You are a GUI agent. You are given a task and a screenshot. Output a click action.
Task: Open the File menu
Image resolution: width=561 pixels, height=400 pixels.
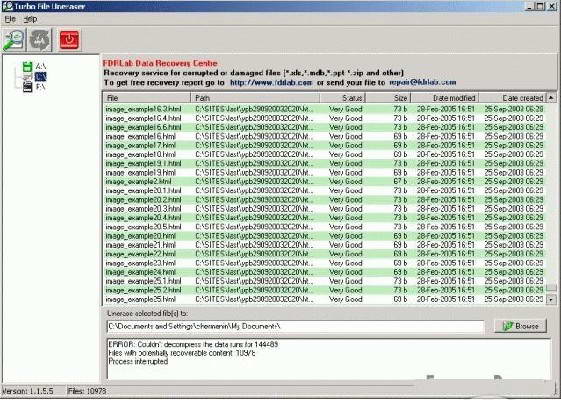pyautogui.click(x=10, y=19)
